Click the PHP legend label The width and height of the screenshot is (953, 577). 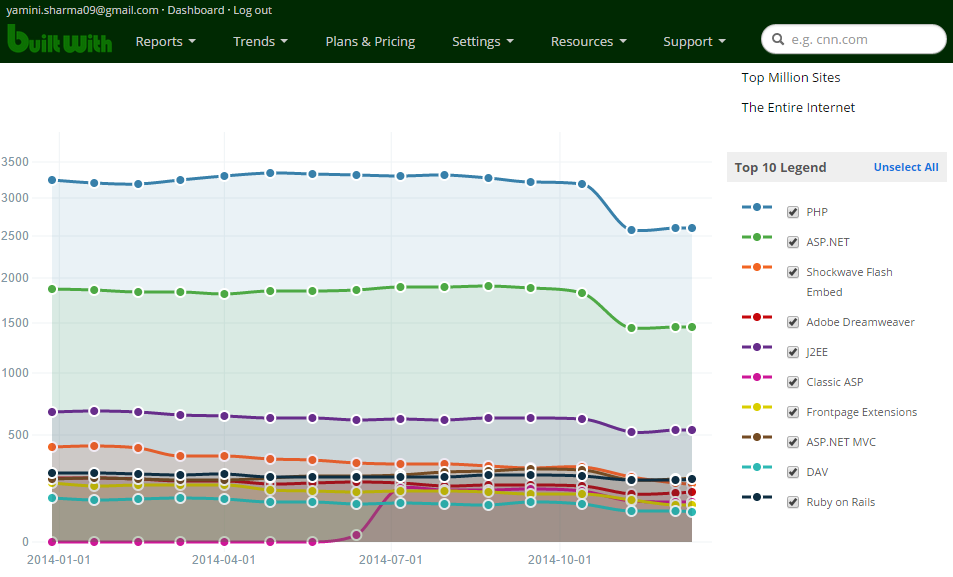(x=817, y=212)
